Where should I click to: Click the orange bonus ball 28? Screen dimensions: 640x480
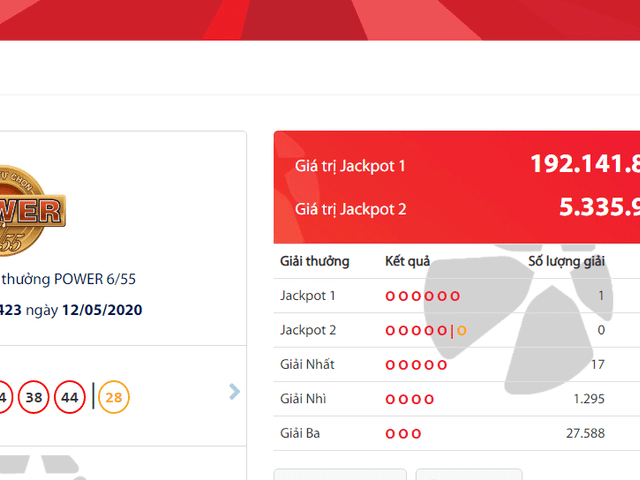pos(114,397)
